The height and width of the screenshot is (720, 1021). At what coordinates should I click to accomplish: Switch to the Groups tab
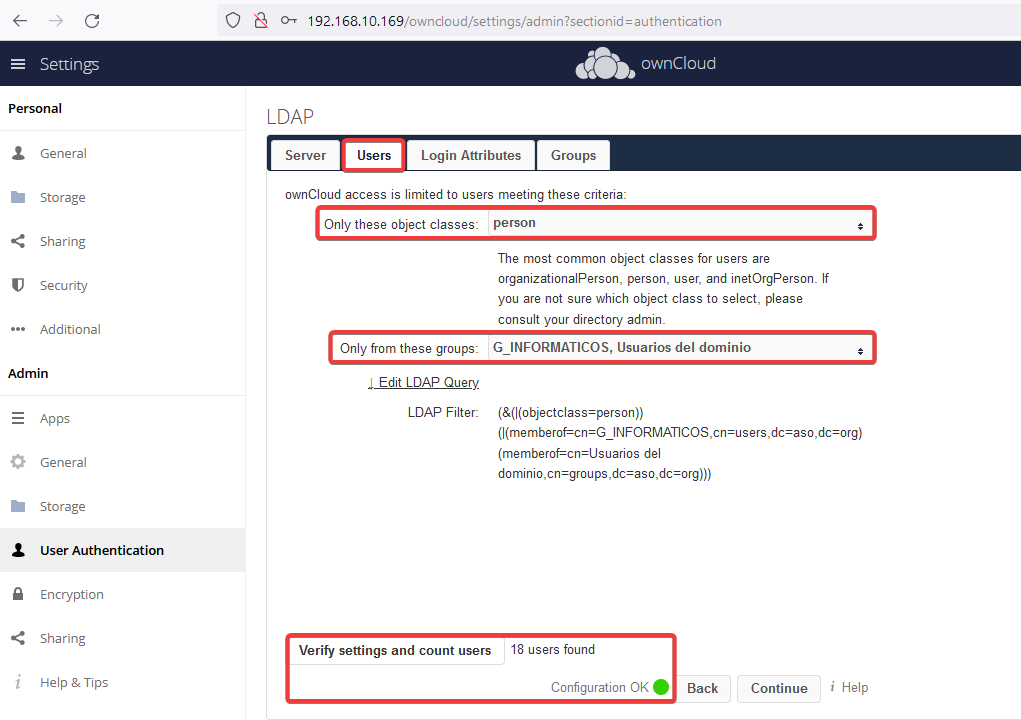pos(573,155)
